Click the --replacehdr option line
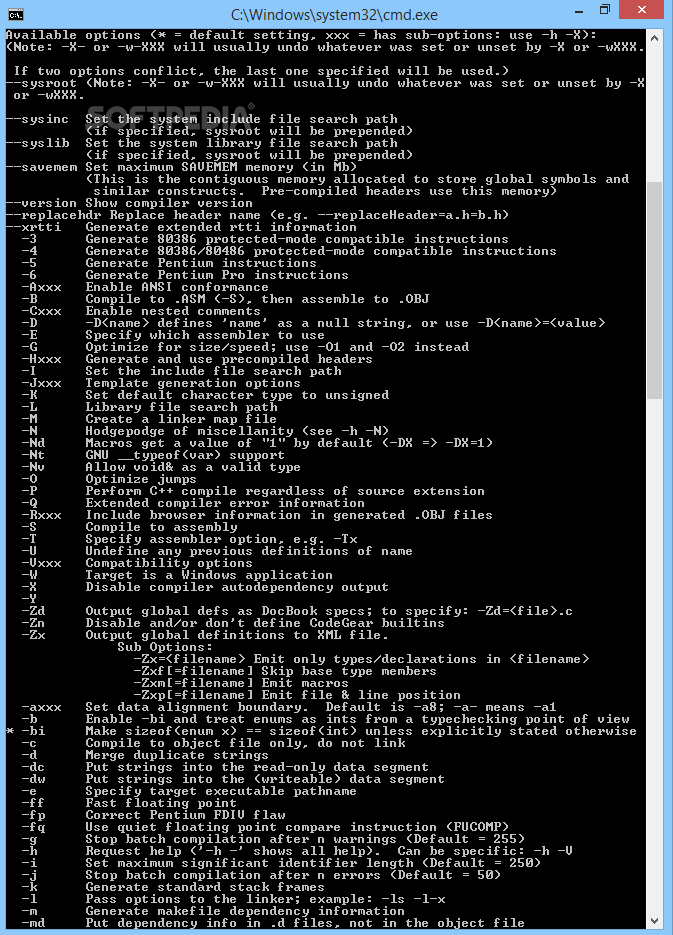 (257, 215)
